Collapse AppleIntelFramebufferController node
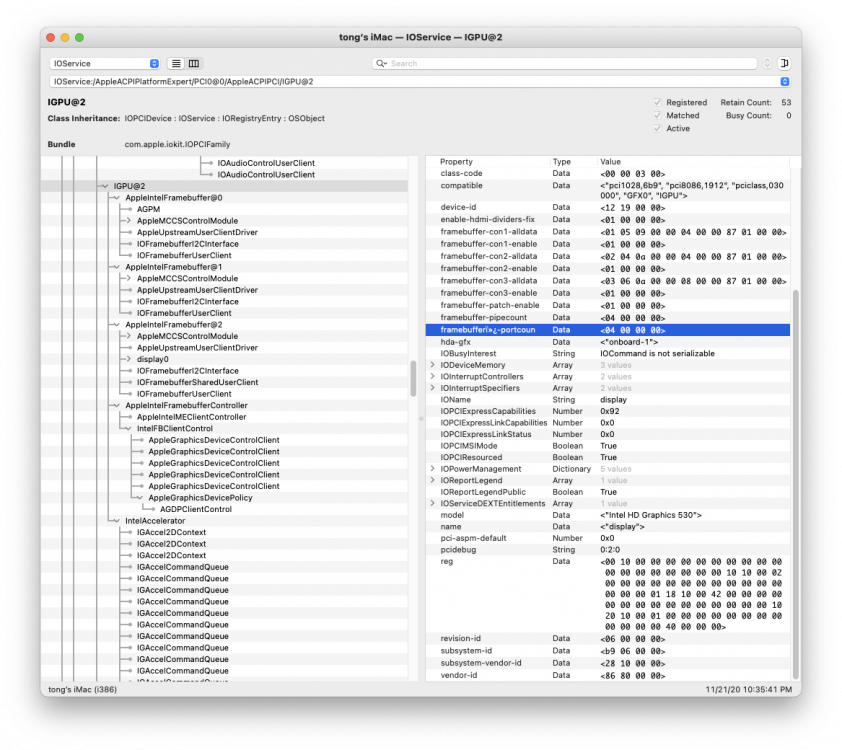The width and height of the screenshot is (842, 750). [117, 405]
